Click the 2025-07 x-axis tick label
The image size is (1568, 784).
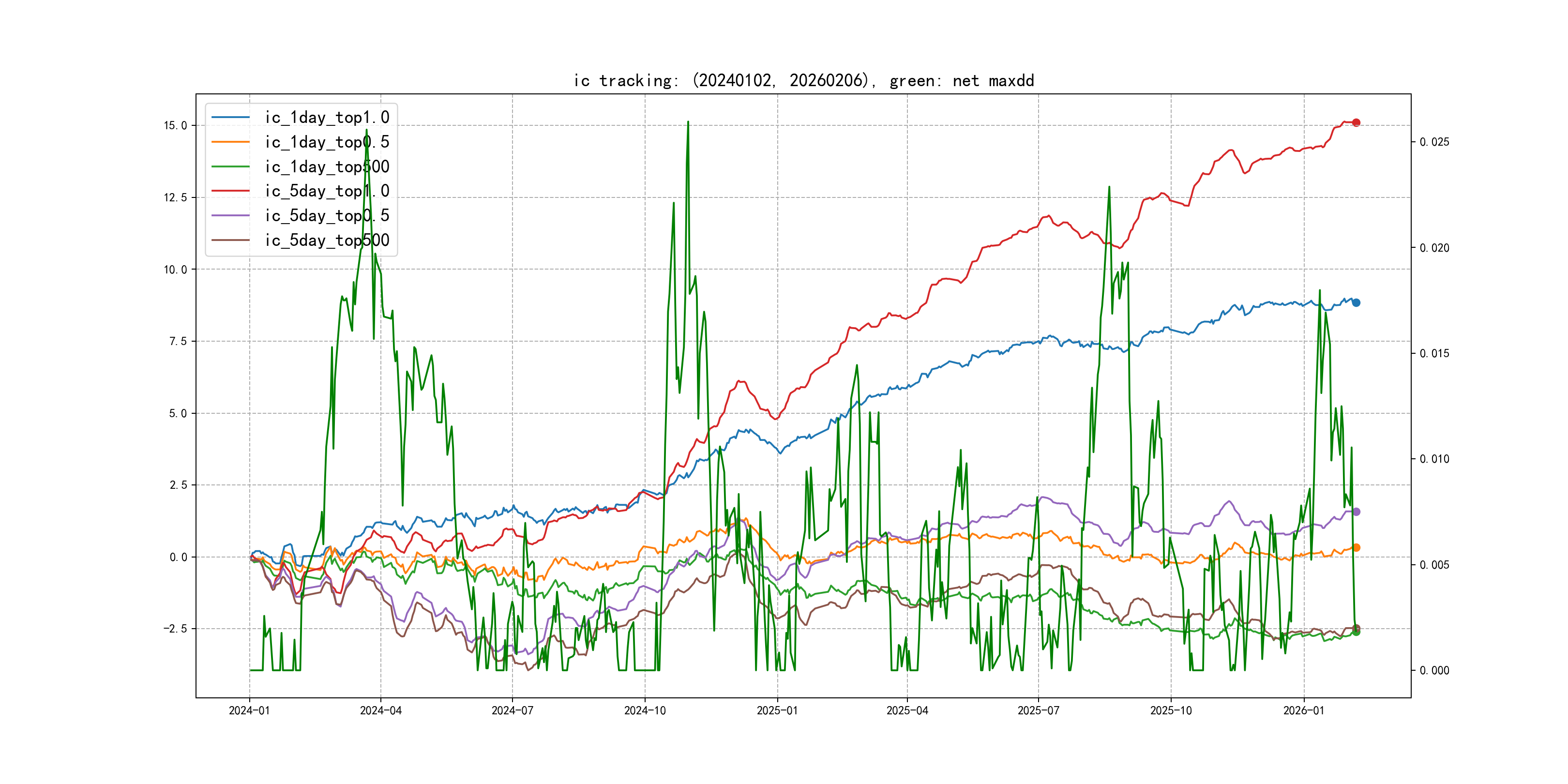tap(1039, 710)
